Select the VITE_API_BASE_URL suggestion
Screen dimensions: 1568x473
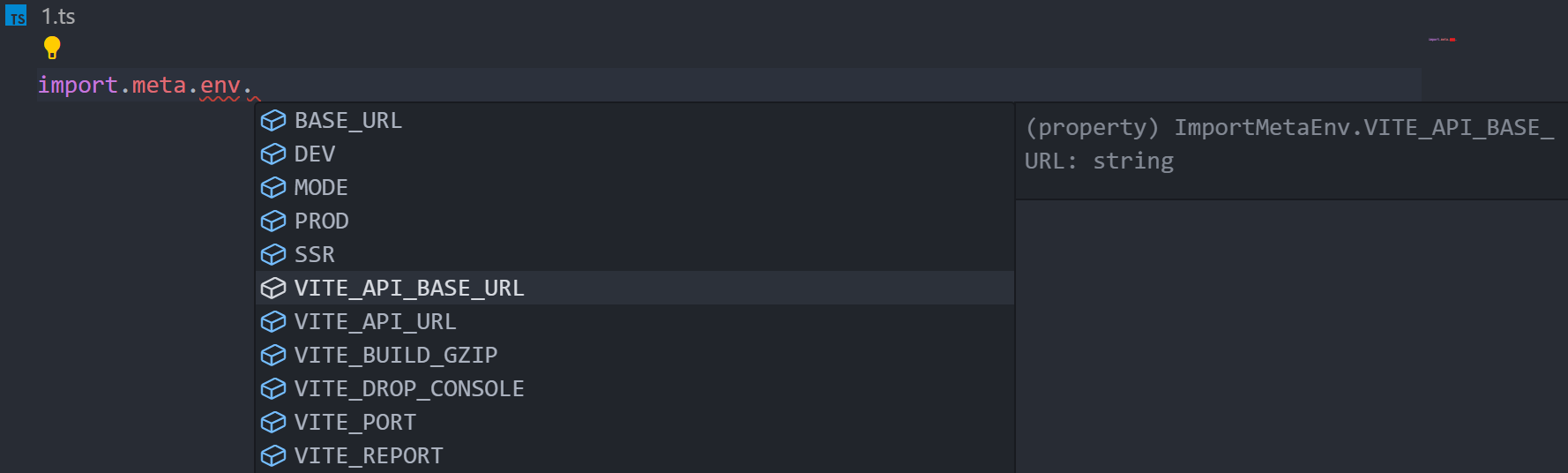click(635, 288)
